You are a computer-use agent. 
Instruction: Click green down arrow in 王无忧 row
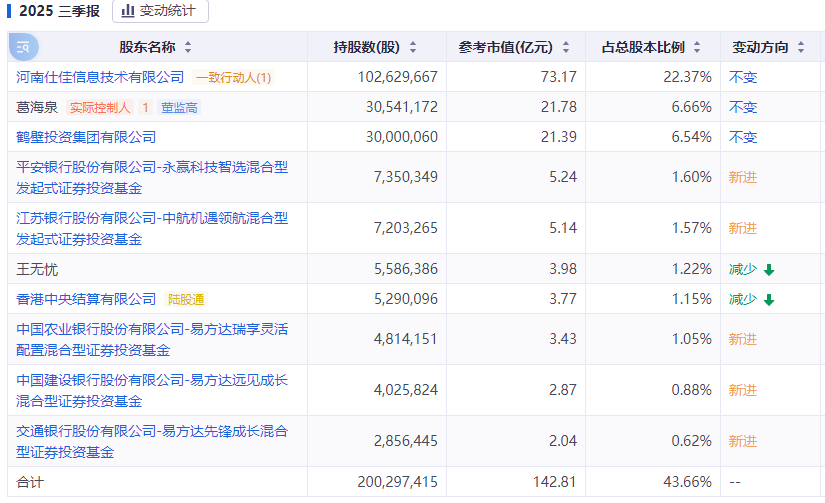coord(769,269)
